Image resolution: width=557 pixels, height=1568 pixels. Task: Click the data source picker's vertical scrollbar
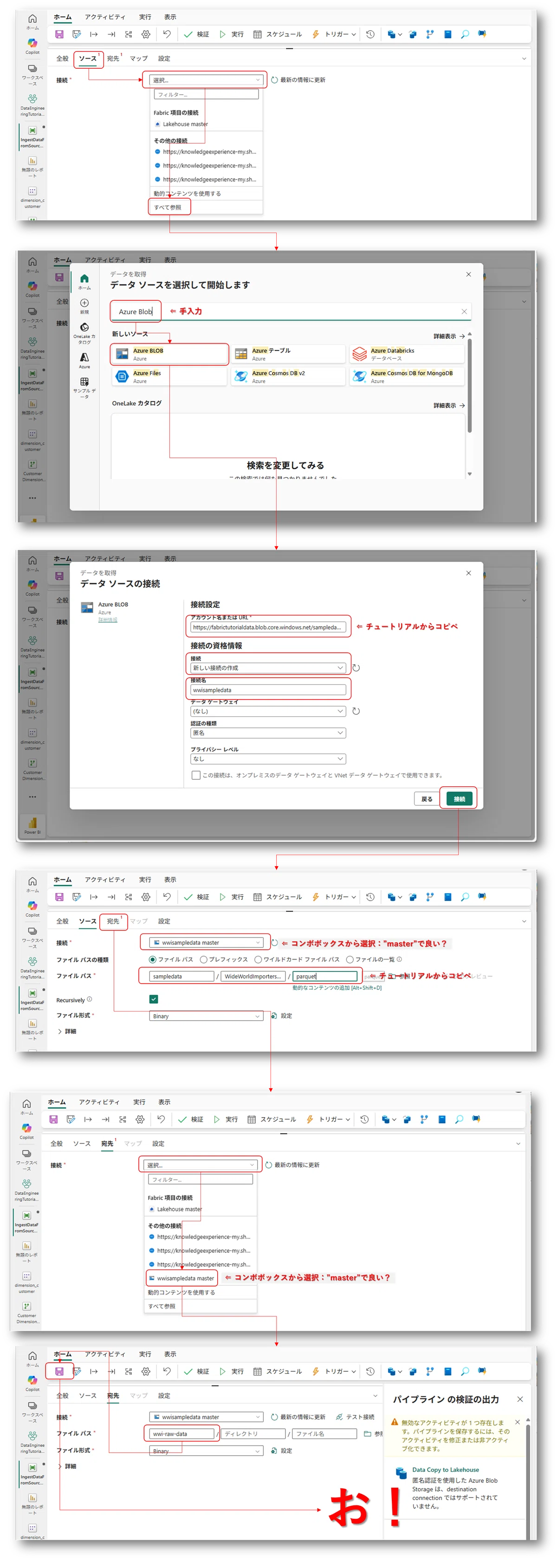click(x=469, y=385)
